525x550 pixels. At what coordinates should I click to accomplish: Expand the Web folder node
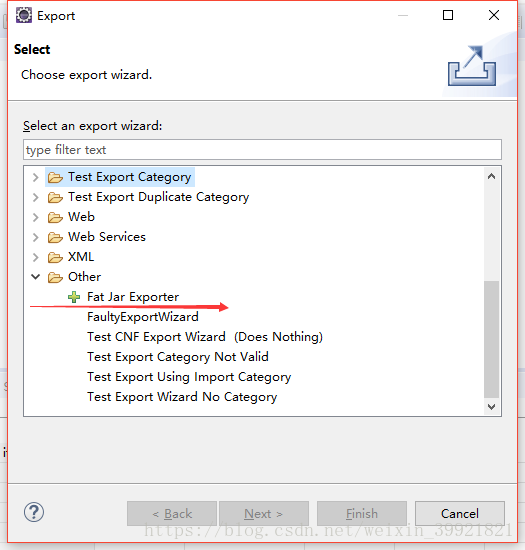tap(35, 217)
